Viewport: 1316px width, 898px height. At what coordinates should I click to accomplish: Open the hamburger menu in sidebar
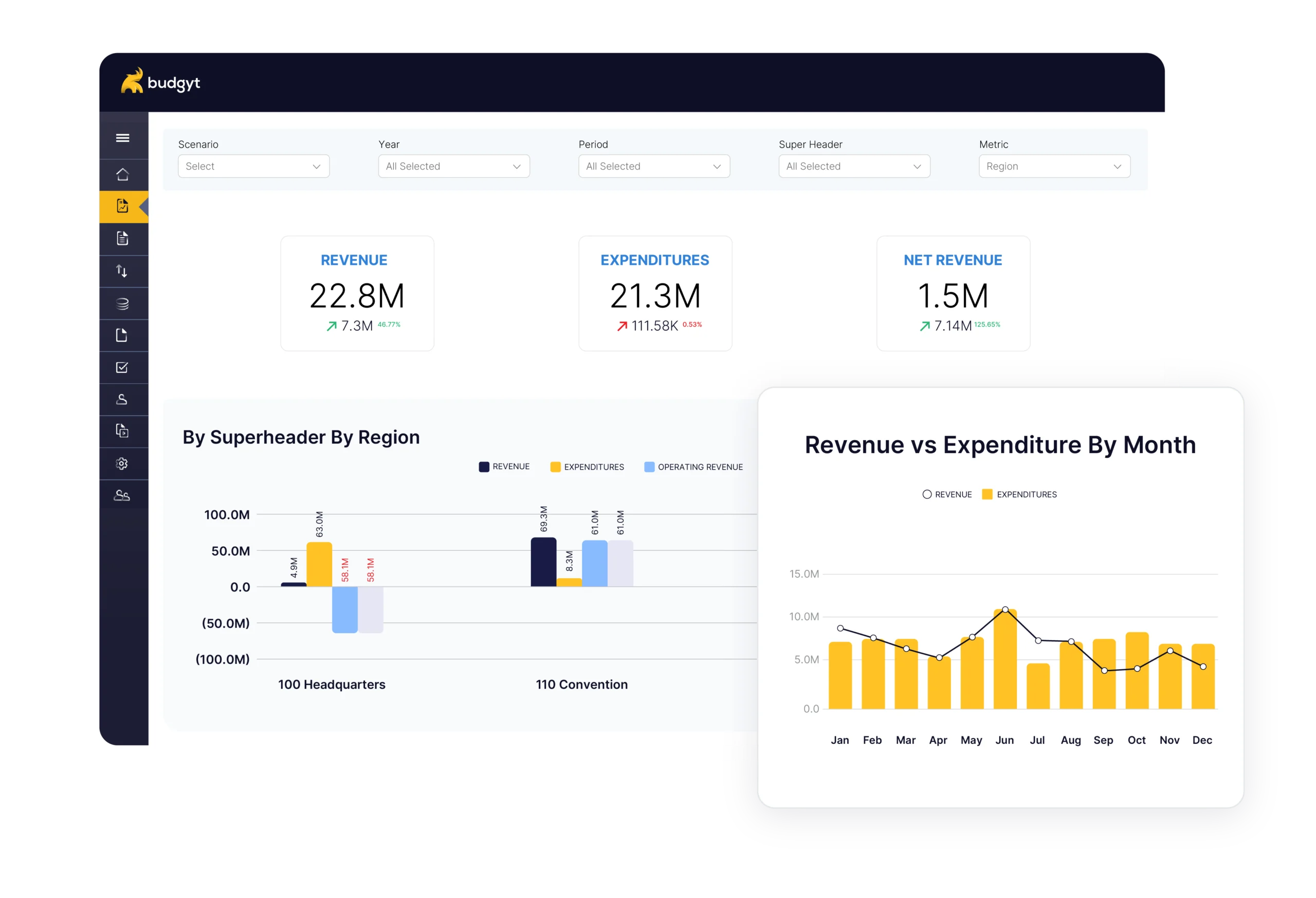[122, 138]
